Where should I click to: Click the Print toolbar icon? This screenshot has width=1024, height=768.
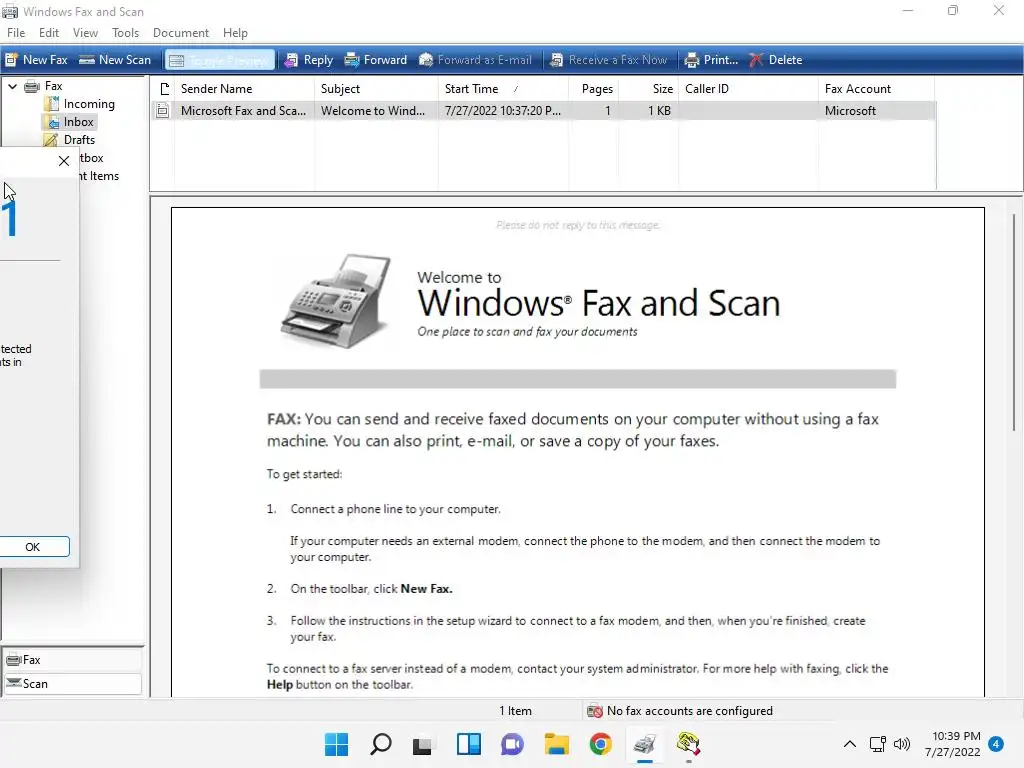[x=692, y=60]
